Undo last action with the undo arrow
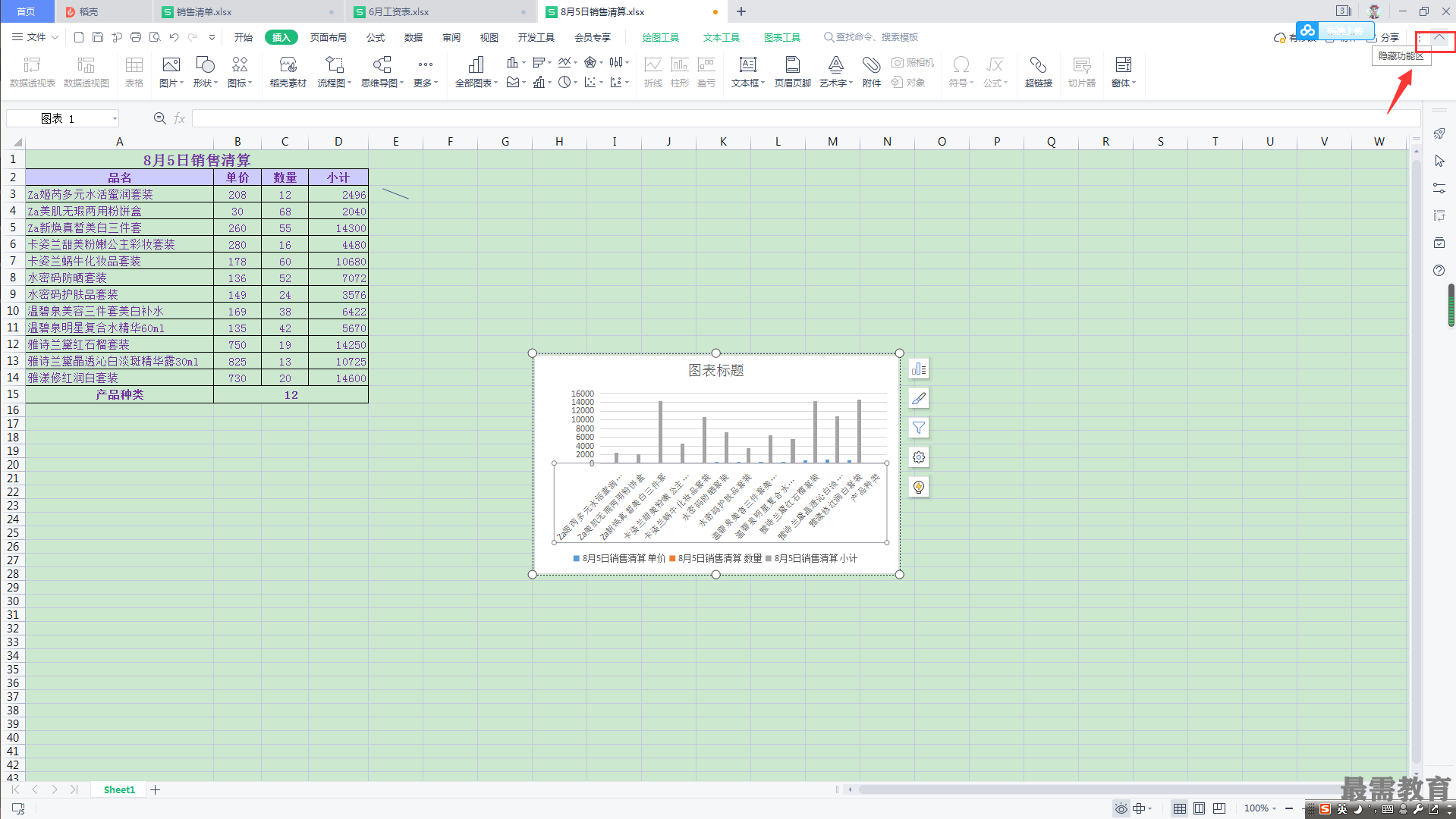 174,37
